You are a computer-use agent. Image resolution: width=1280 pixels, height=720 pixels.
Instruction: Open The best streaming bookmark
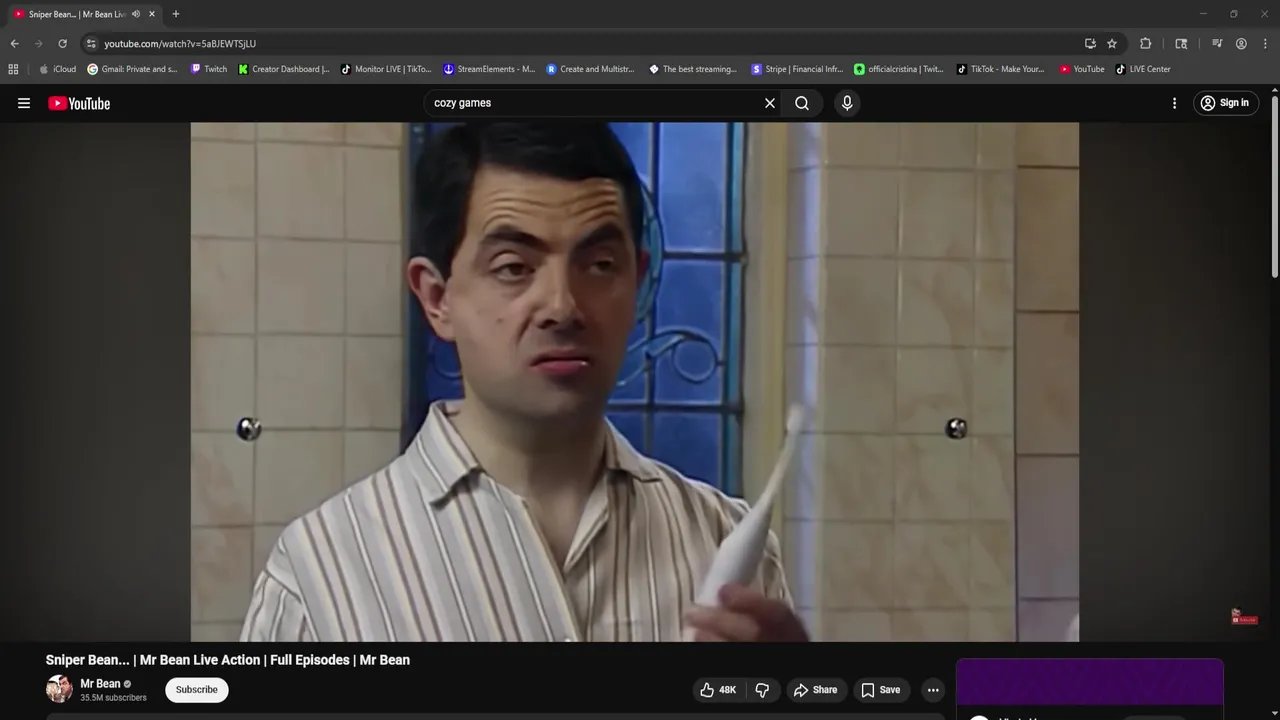pyautogui.click(x=693, y=69)
